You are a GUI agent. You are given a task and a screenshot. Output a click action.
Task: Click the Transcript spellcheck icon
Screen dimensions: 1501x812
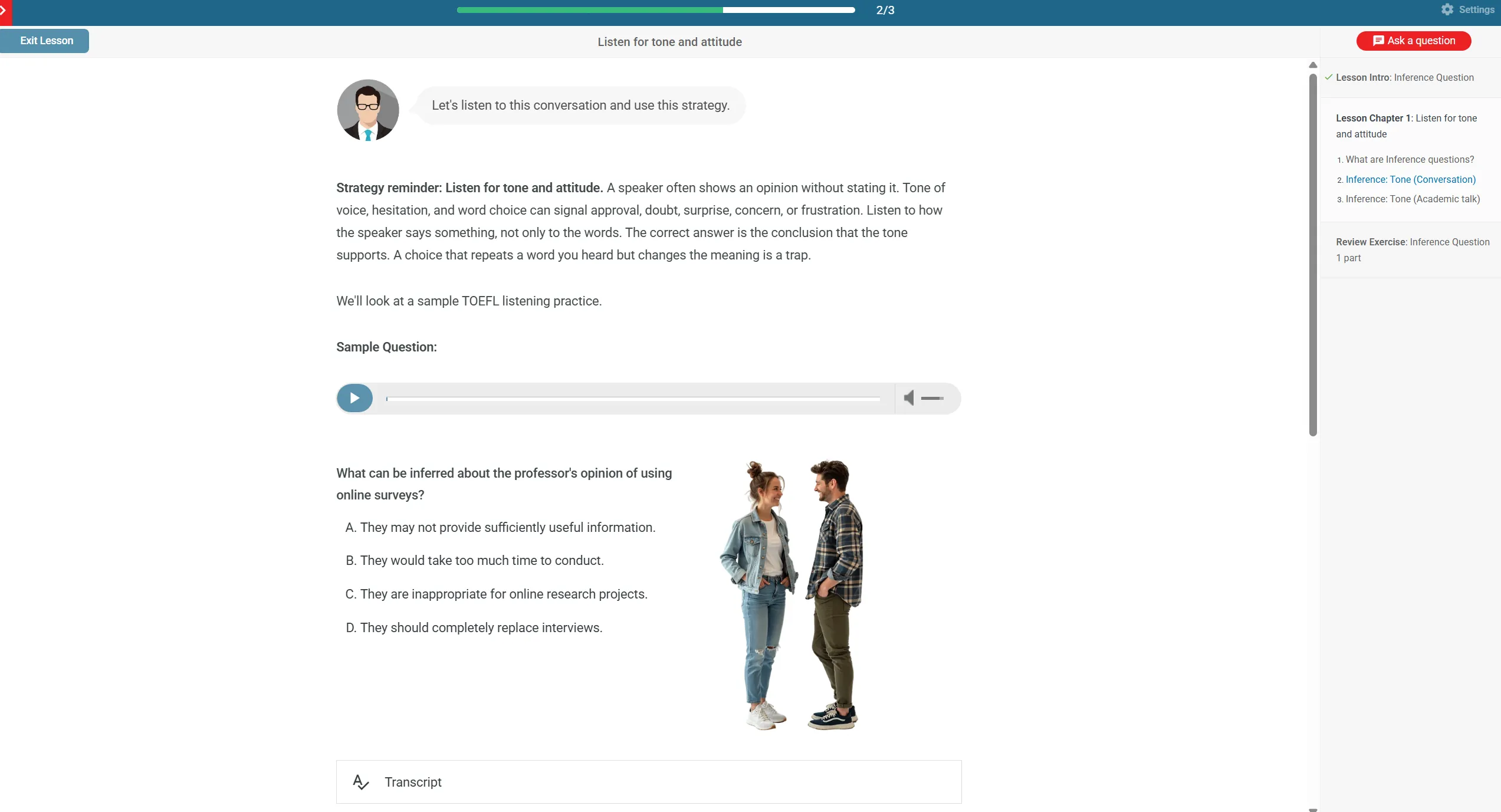coord(360,782)
